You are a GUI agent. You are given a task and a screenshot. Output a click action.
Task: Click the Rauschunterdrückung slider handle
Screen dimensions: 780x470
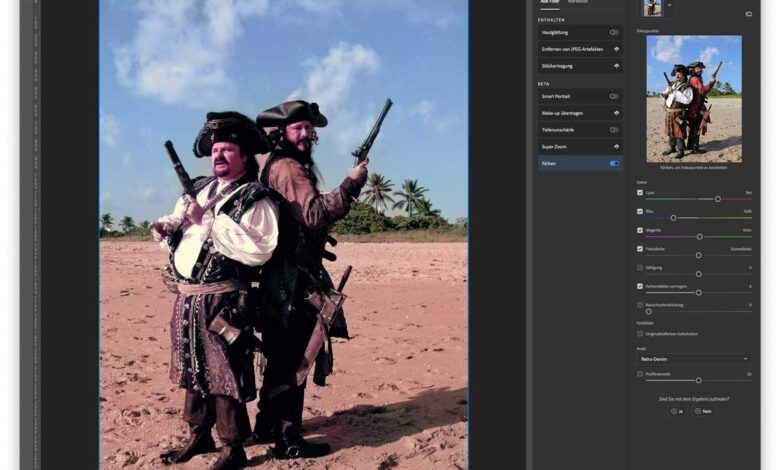coord(649,311)
